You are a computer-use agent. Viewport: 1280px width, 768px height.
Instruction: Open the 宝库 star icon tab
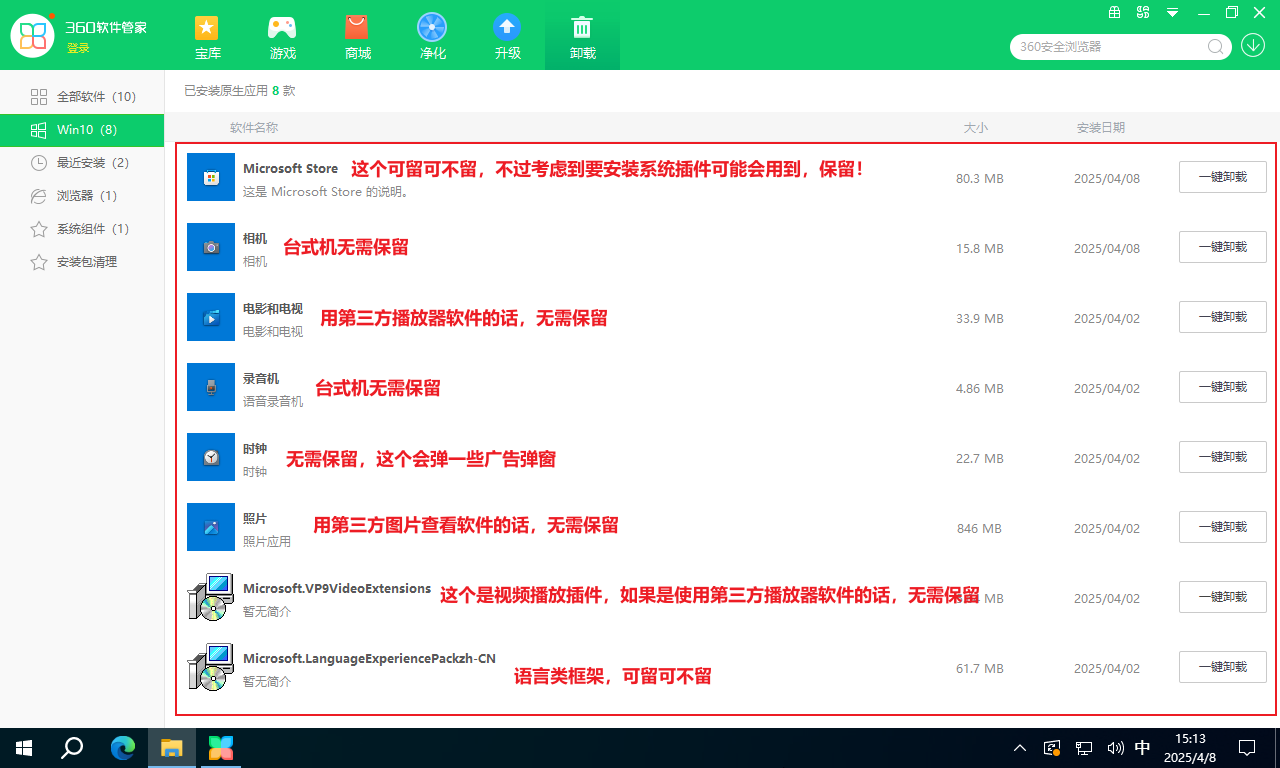point(208,37)
